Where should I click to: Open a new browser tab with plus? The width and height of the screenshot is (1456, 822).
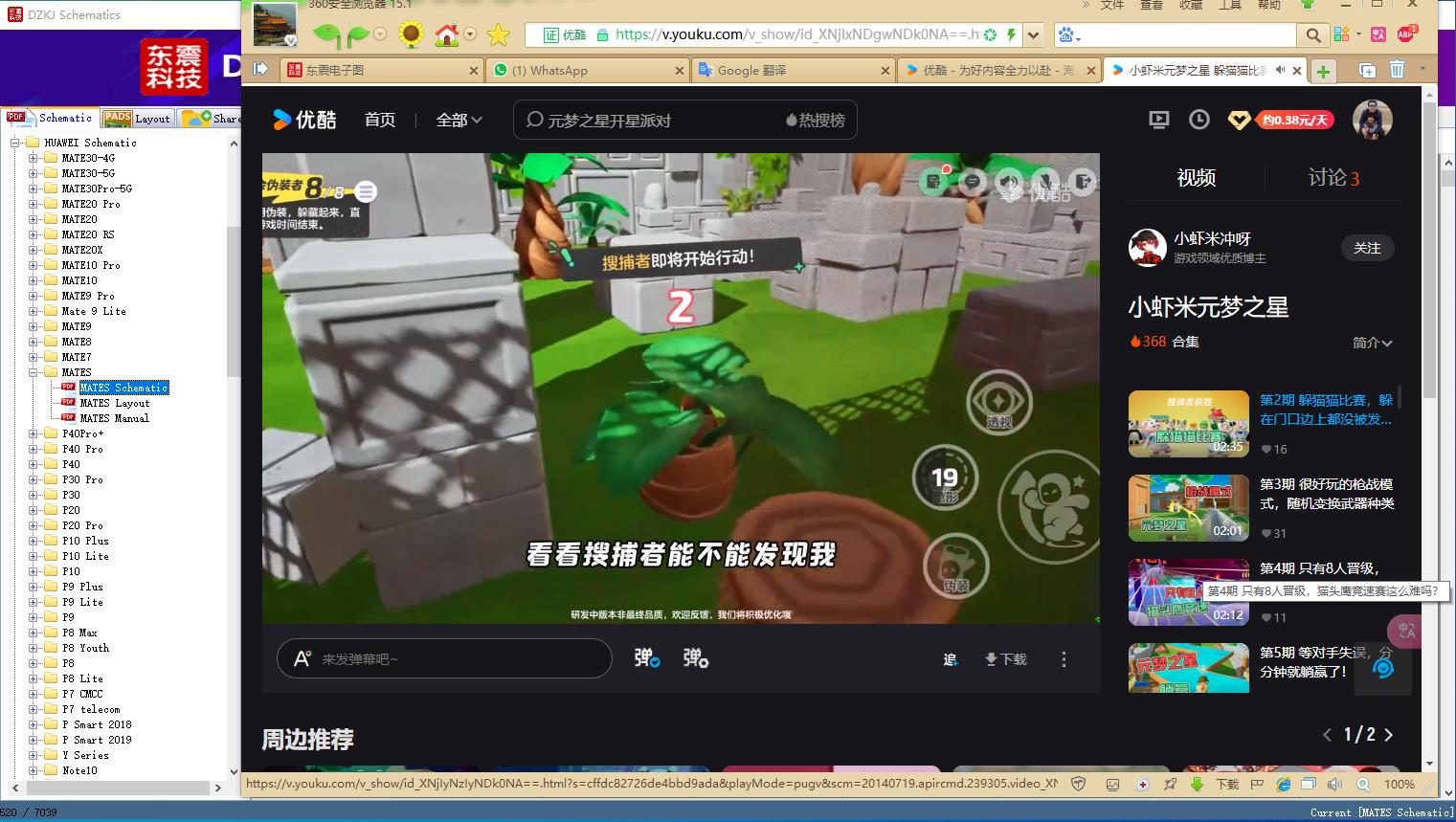[1323, 71]
